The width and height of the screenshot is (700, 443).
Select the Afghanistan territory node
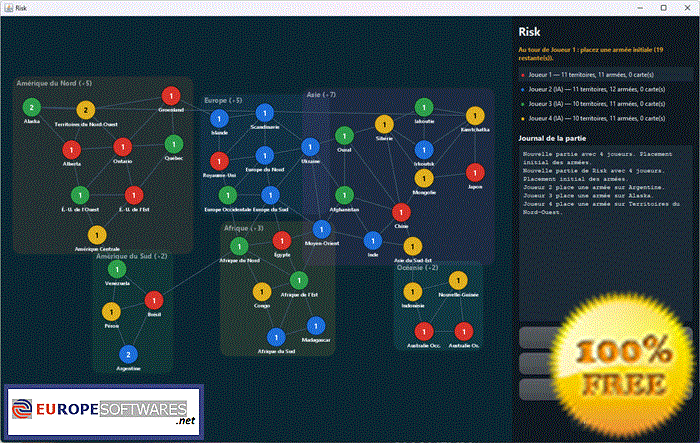coord(344,195)
